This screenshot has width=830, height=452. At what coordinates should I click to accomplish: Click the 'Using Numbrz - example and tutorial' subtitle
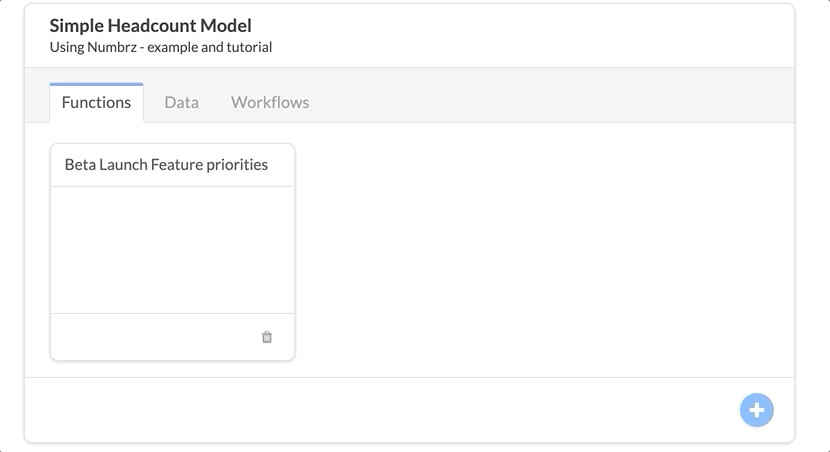pyautogui.click(x=161, y=47)
